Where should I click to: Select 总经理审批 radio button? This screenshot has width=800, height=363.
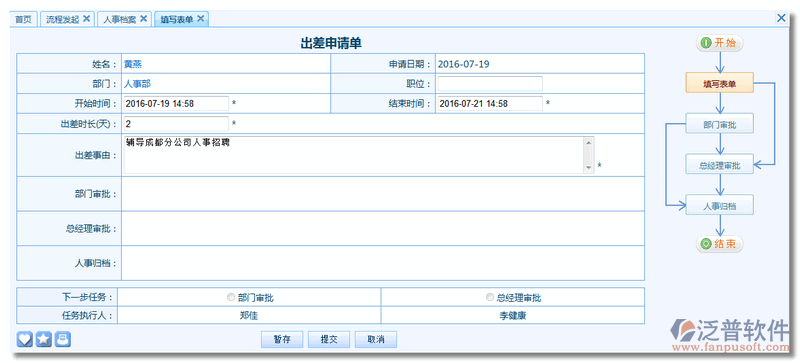coord(490,297)
